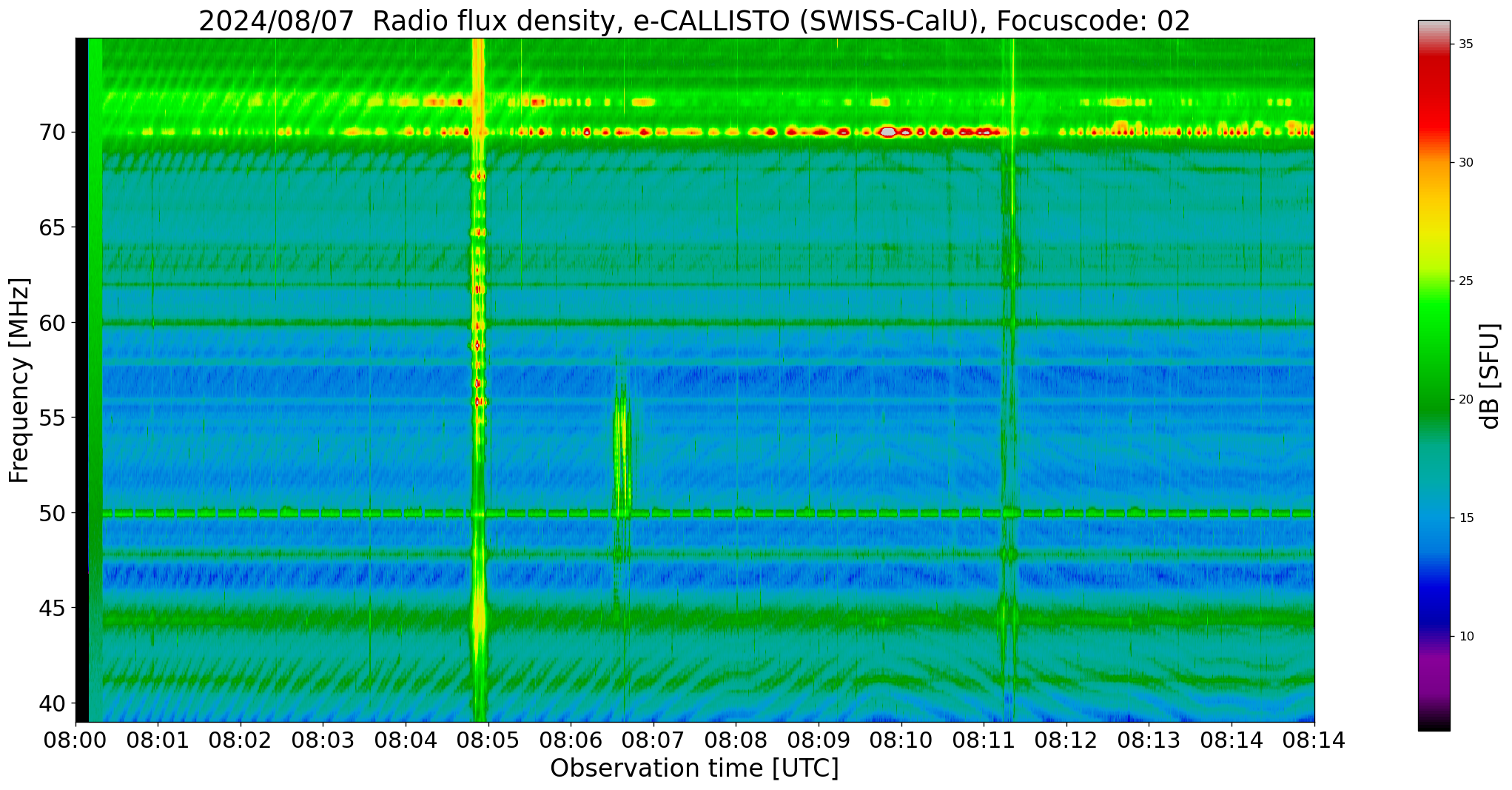Click the 25 label on the colorbar
The height and width of the screenshot is (790, 1512).
pyautogui.click(x=1465, y=281)
